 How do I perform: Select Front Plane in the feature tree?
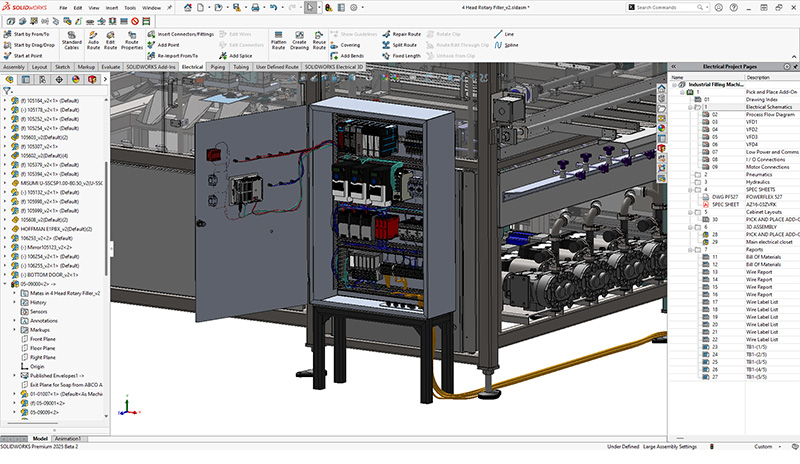42,339
